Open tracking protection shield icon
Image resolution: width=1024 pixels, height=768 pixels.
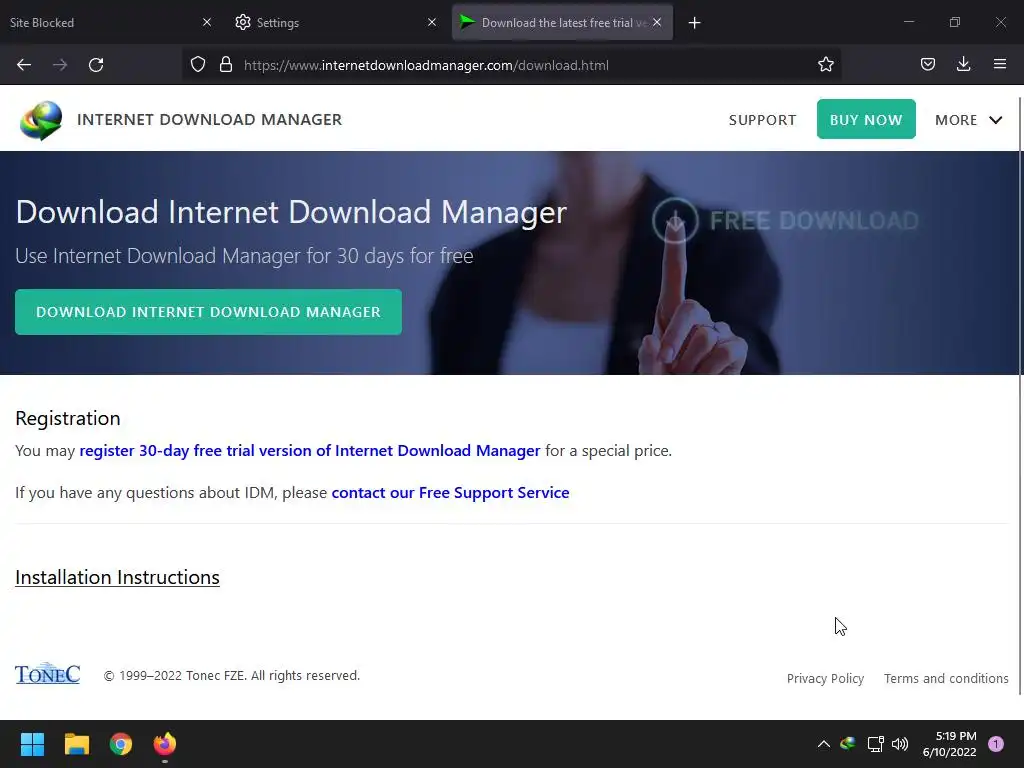click(198, 65)
